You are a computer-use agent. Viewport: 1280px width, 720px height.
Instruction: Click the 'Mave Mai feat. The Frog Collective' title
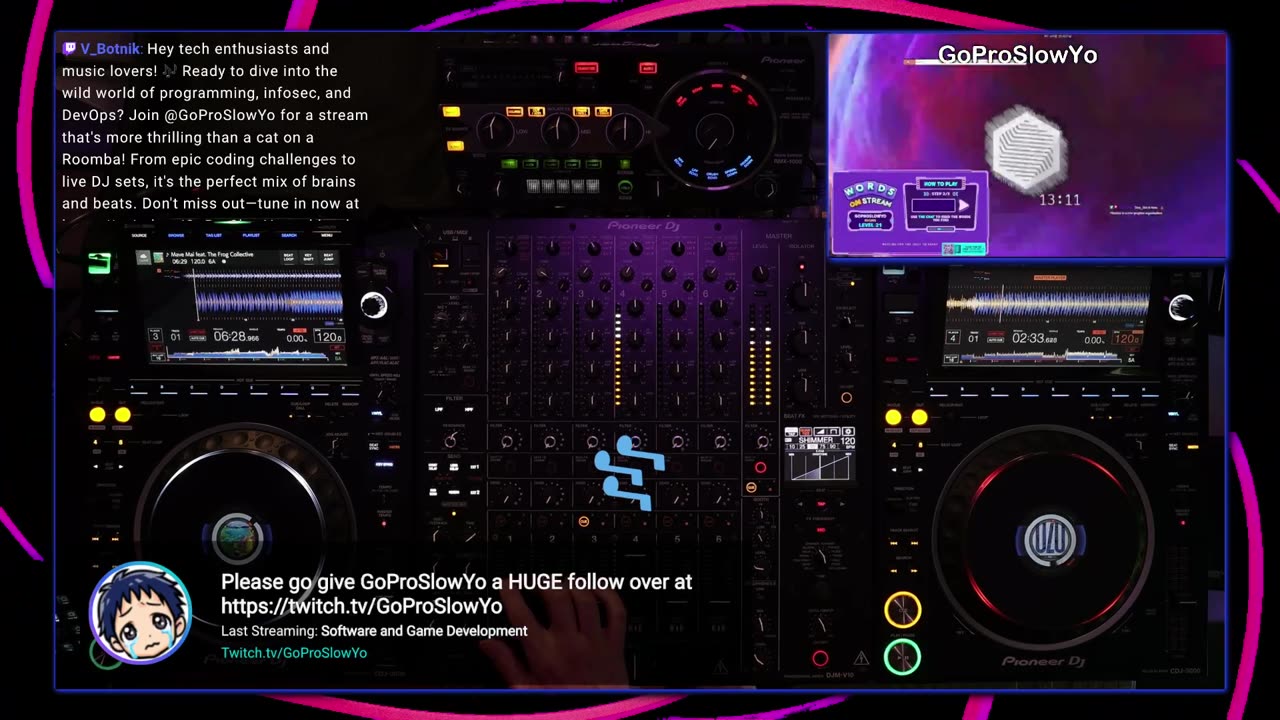pyautogui.click(x=212, y=255)
